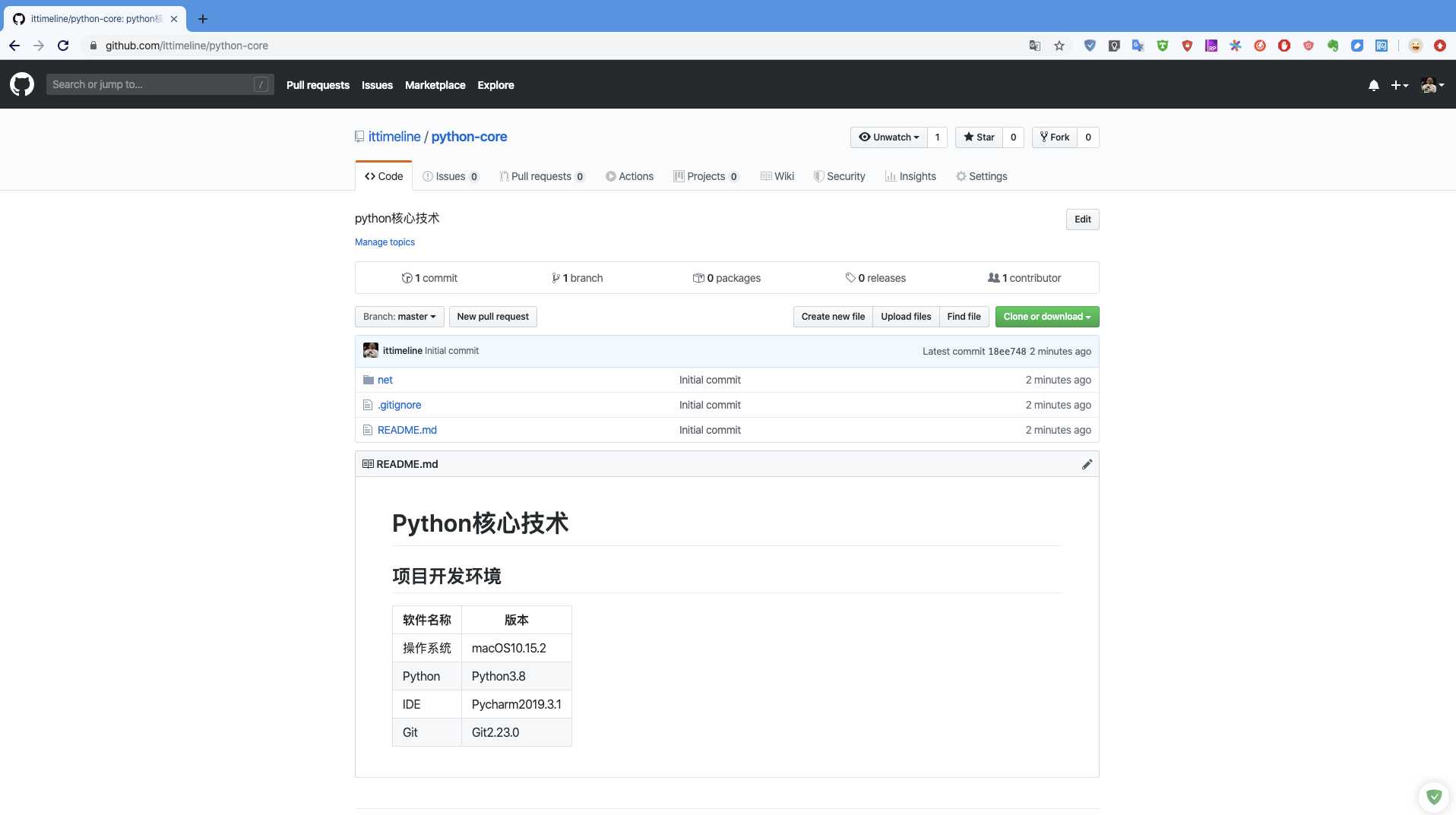1456x815 pixels.
Task: Open the Insights tab
Action: 910,176
